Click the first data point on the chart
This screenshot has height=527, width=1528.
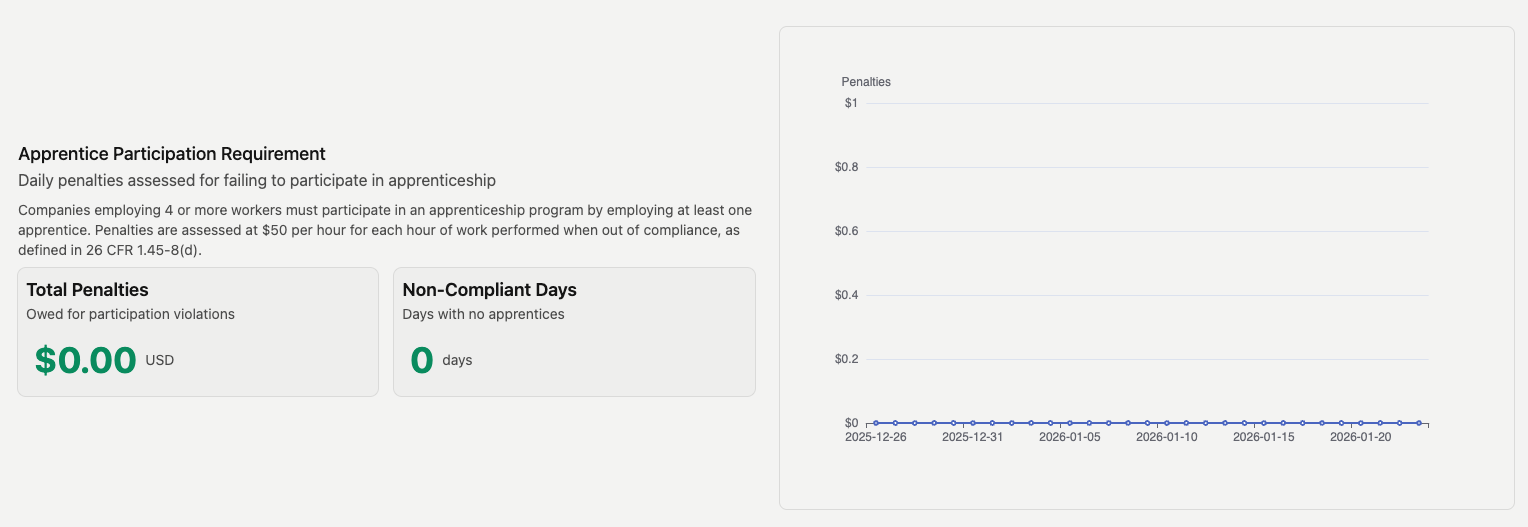pyautogui.click(x=876, y=423)
